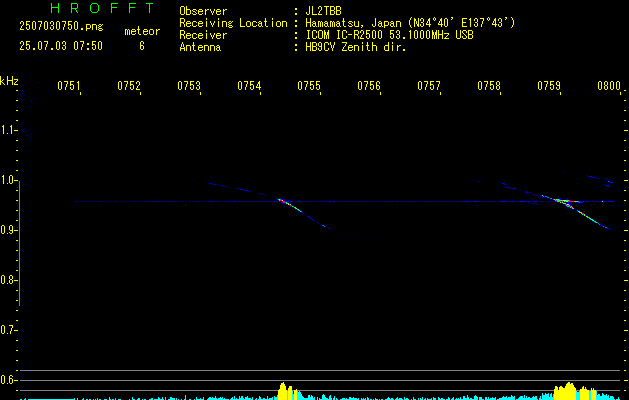The width and height of the screenshot is (629, 400).
Task: Click the Observer field label
Action: point(203,11)
